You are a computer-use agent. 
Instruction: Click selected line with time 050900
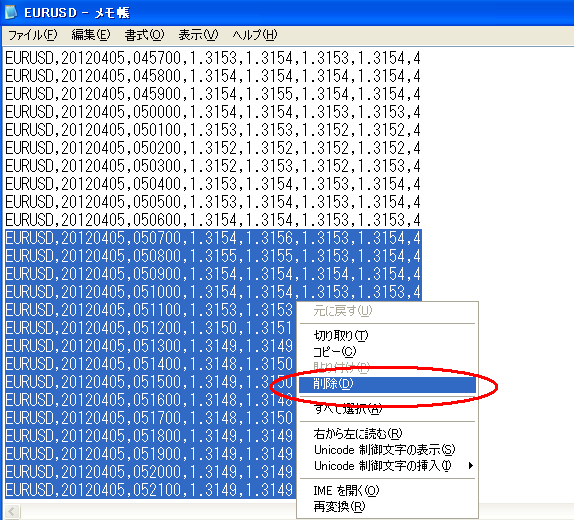coord(213,274)
